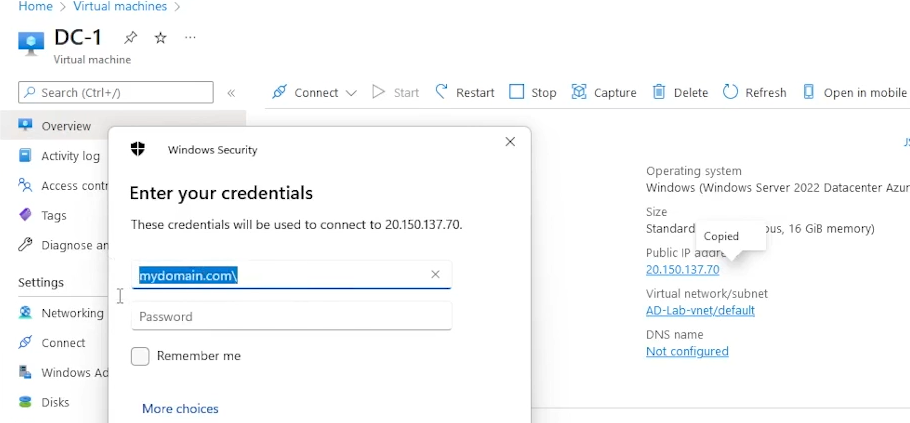Check the Remember me checkbox

(x=140, y=356)
